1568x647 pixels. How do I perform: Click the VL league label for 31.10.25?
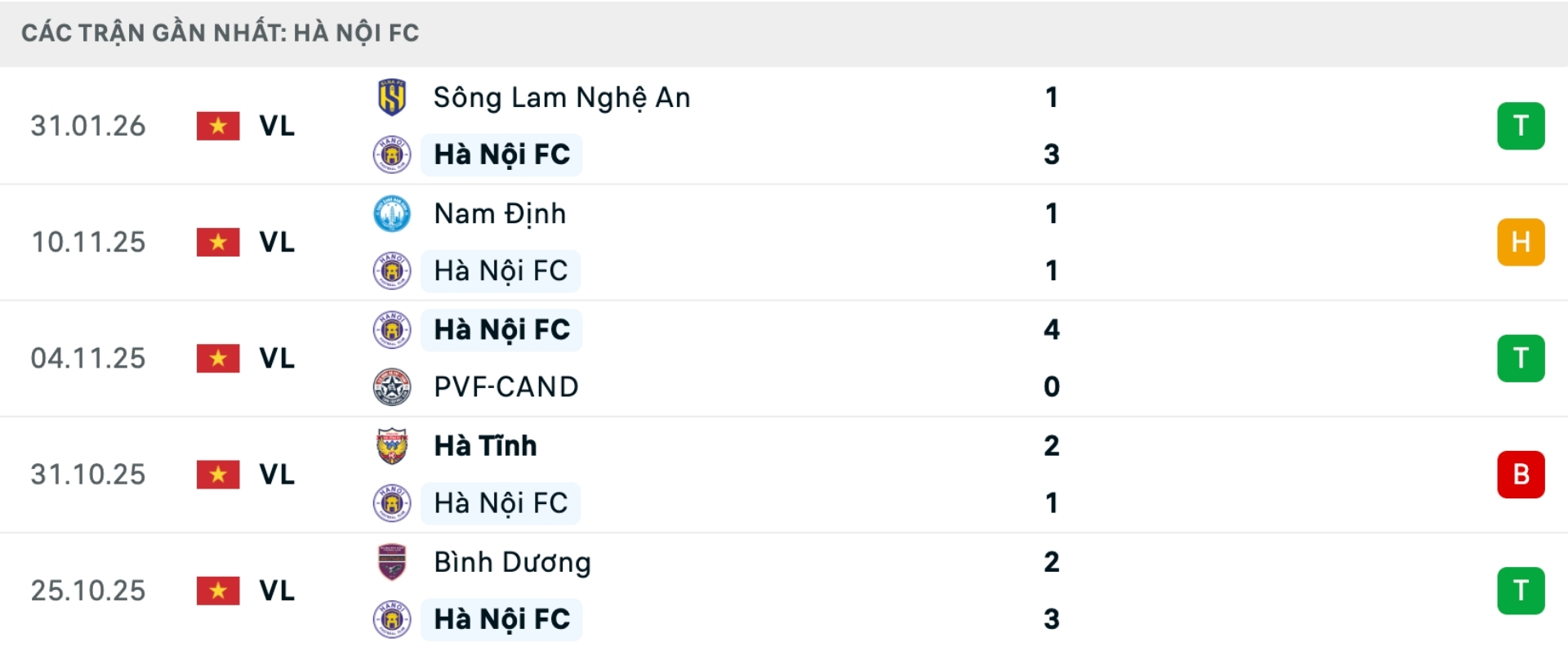pyautogui.click(x=277, y=475)
